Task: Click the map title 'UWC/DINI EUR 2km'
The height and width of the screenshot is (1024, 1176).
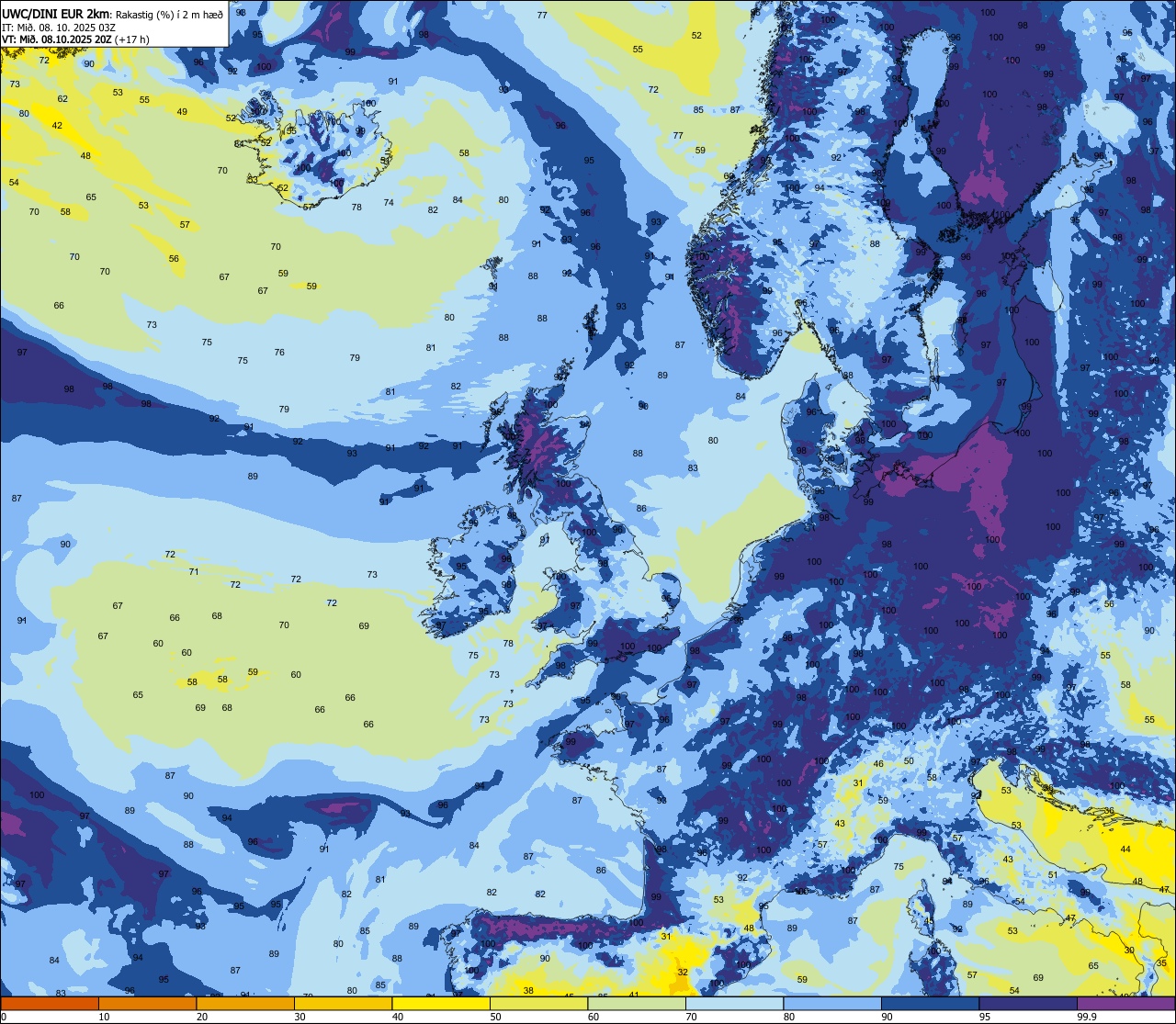Action: point(55,14)
